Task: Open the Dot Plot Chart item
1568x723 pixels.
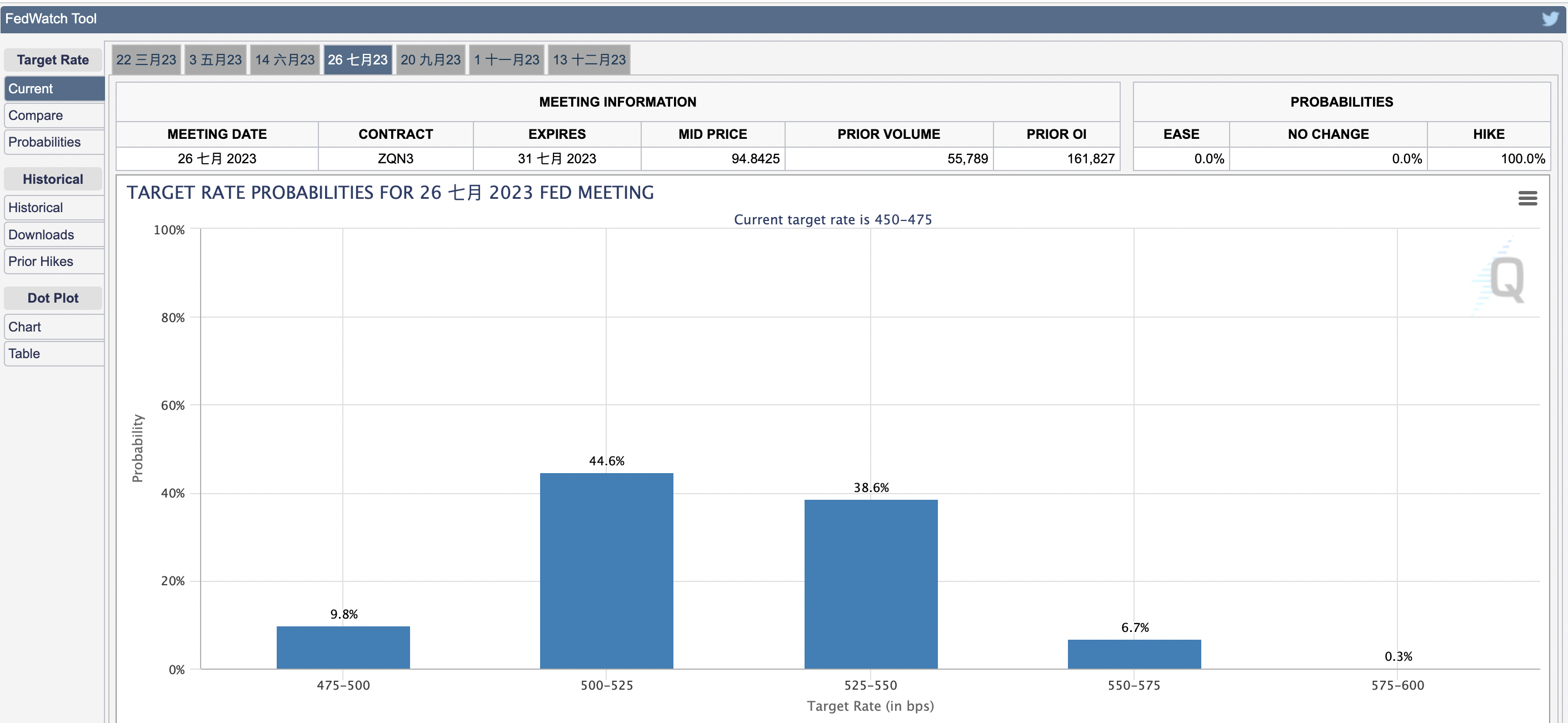Action: point(54,327)
